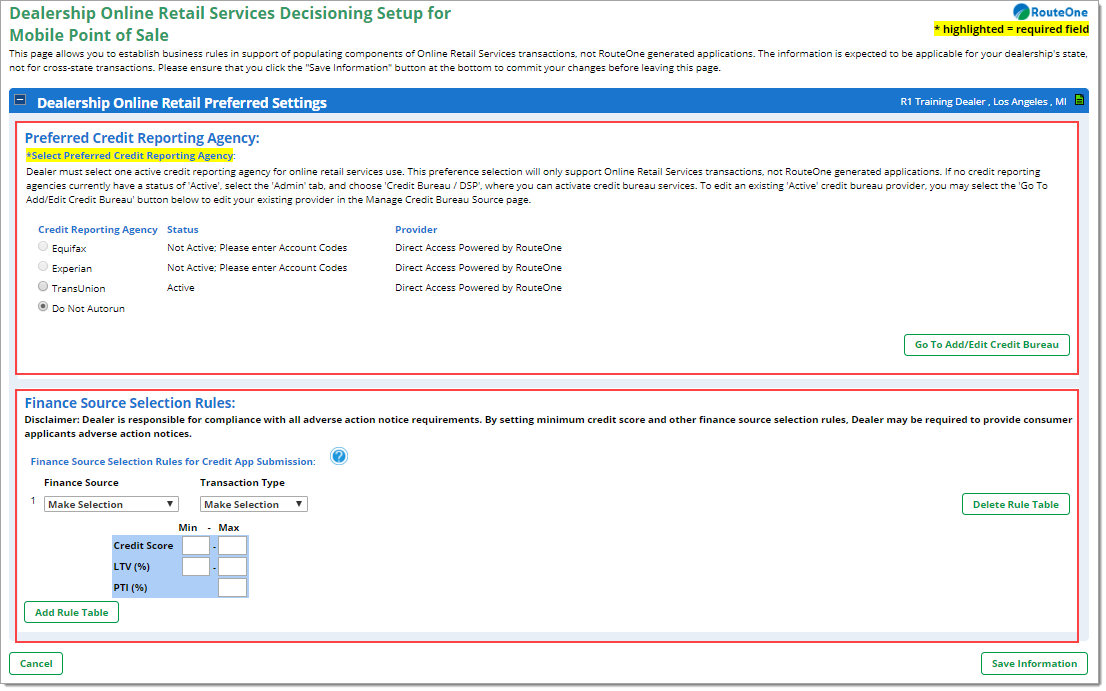This screenshot has width=1106, height=691.
Task: Click TransUnion's 'Active' status text
Action: [181, 288]
